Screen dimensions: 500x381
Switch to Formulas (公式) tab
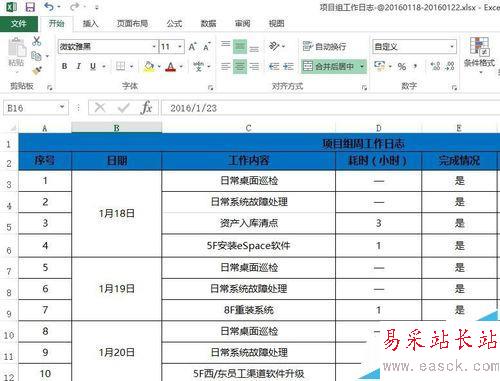click(174, 23)
